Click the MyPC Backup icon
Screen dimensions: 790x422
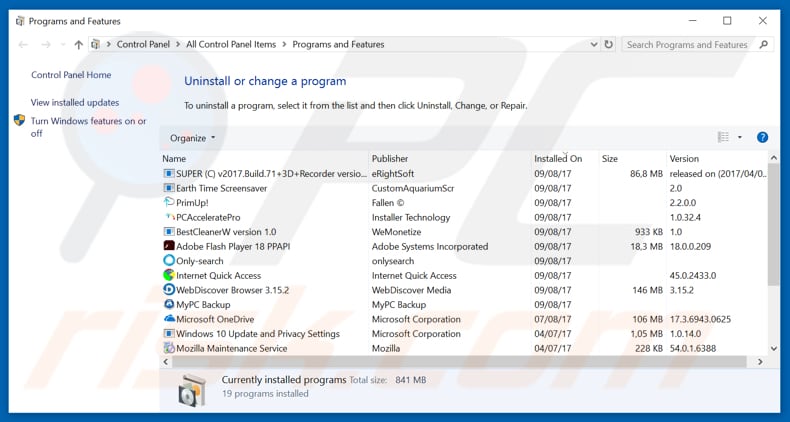pyautogui.click(x=169, y=305)
